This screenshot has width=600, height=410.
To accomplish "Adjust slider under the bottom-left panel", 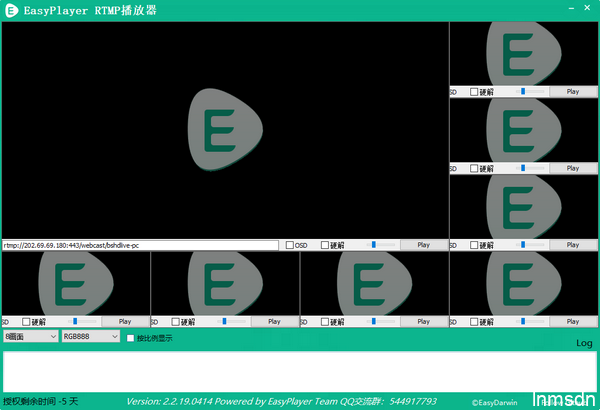I will pyautogui.click(x=82, y=322).
